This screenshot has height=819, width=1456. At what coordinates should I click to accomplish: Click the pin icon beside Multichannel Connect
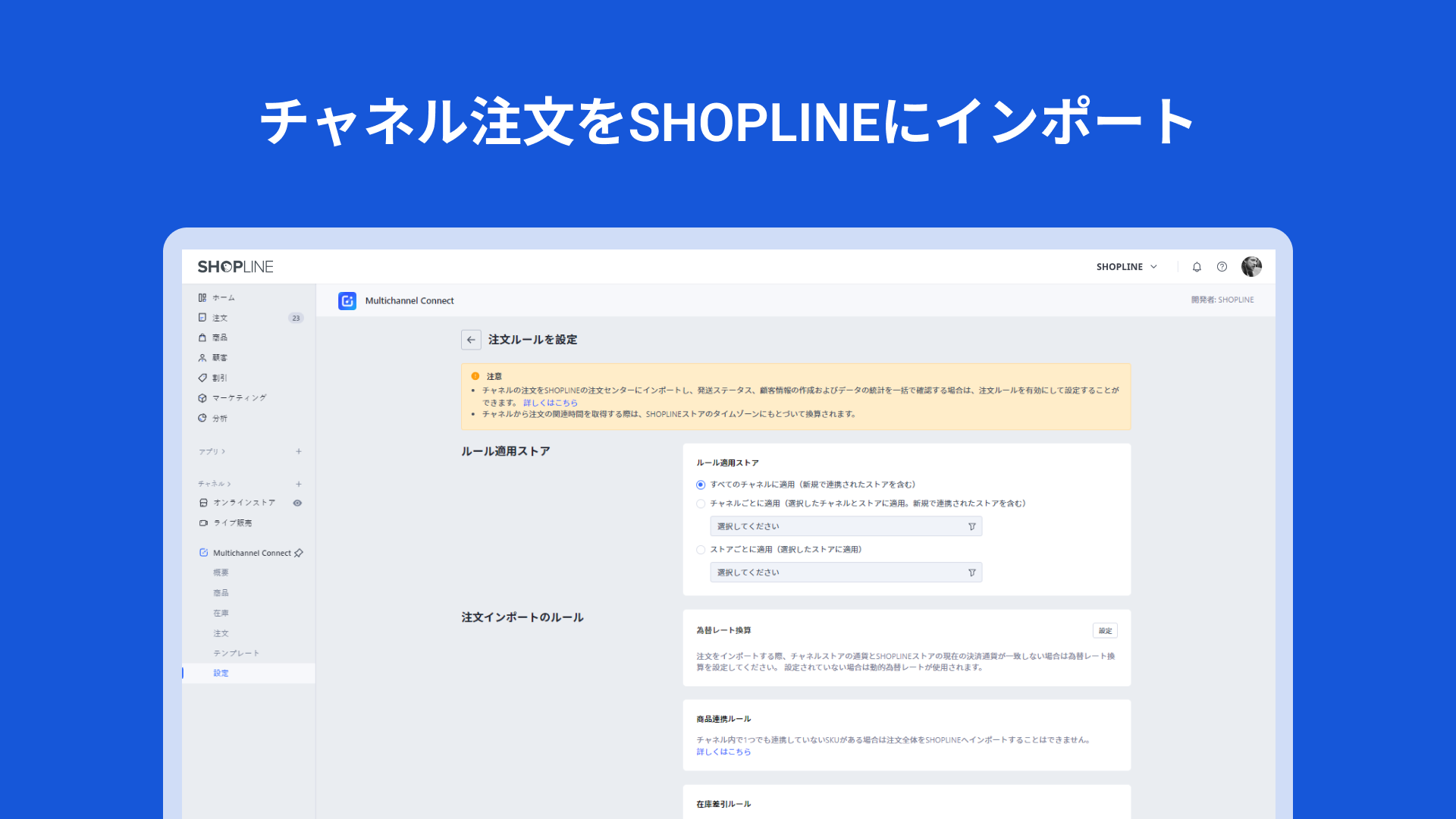tap(299, 553)
